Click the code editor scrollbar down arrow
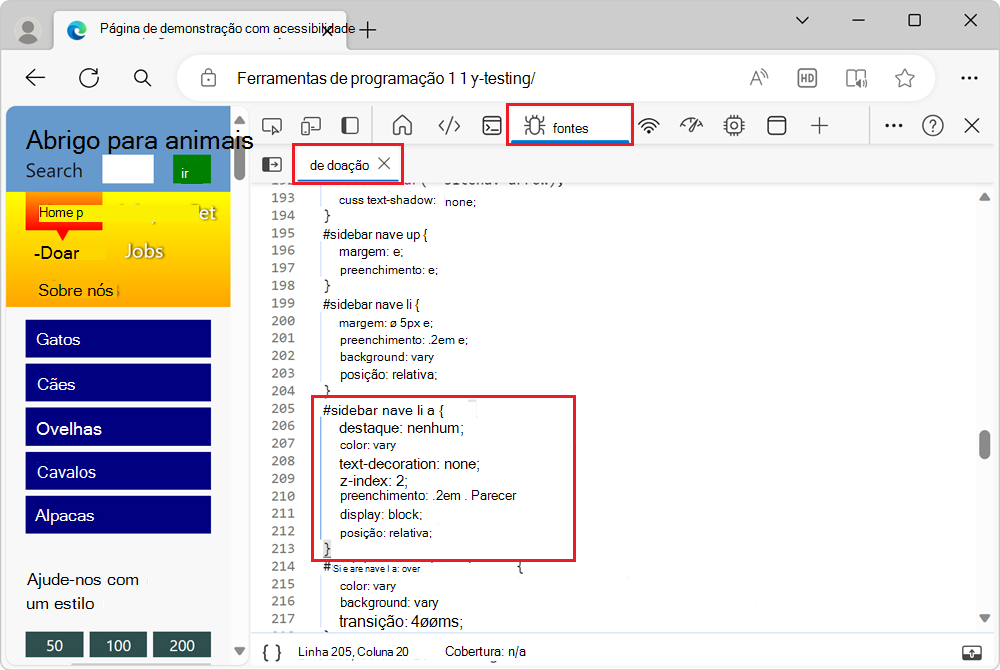This screenshot has width=1000, height=670. [x=985, y=618]
